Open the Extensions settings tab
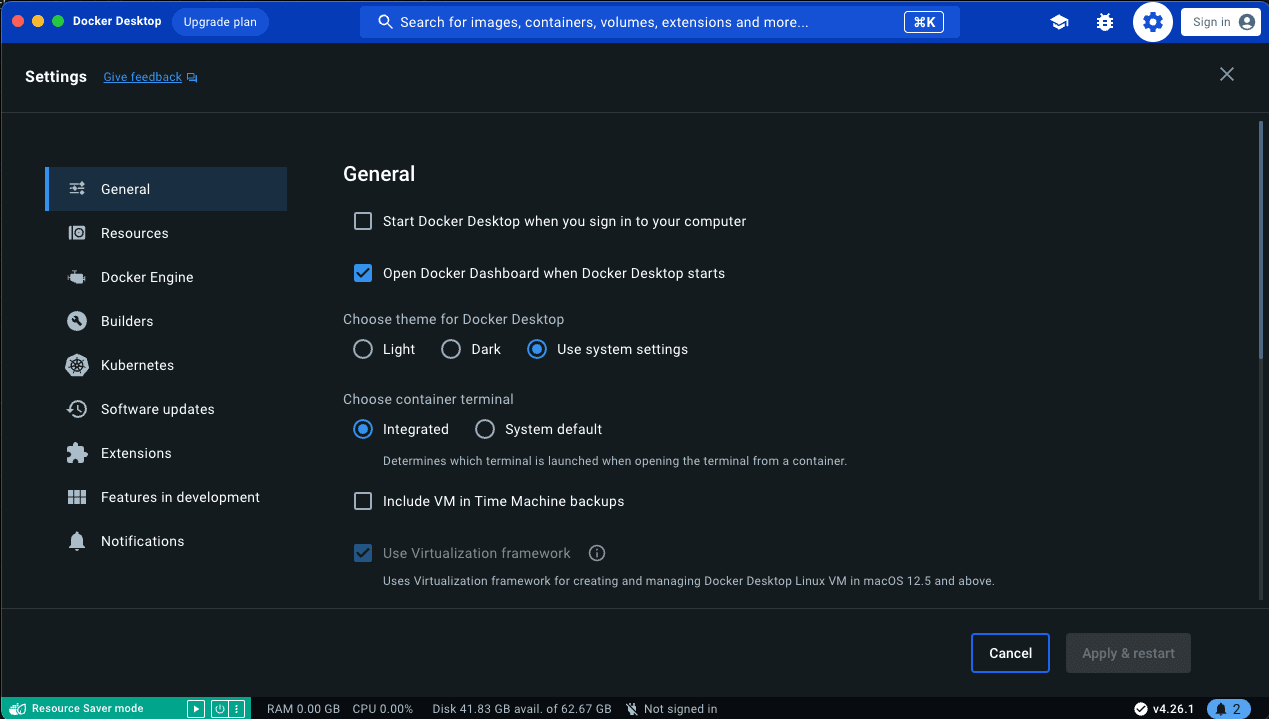This screenshot has height=719, width=1269. [166, 453]
